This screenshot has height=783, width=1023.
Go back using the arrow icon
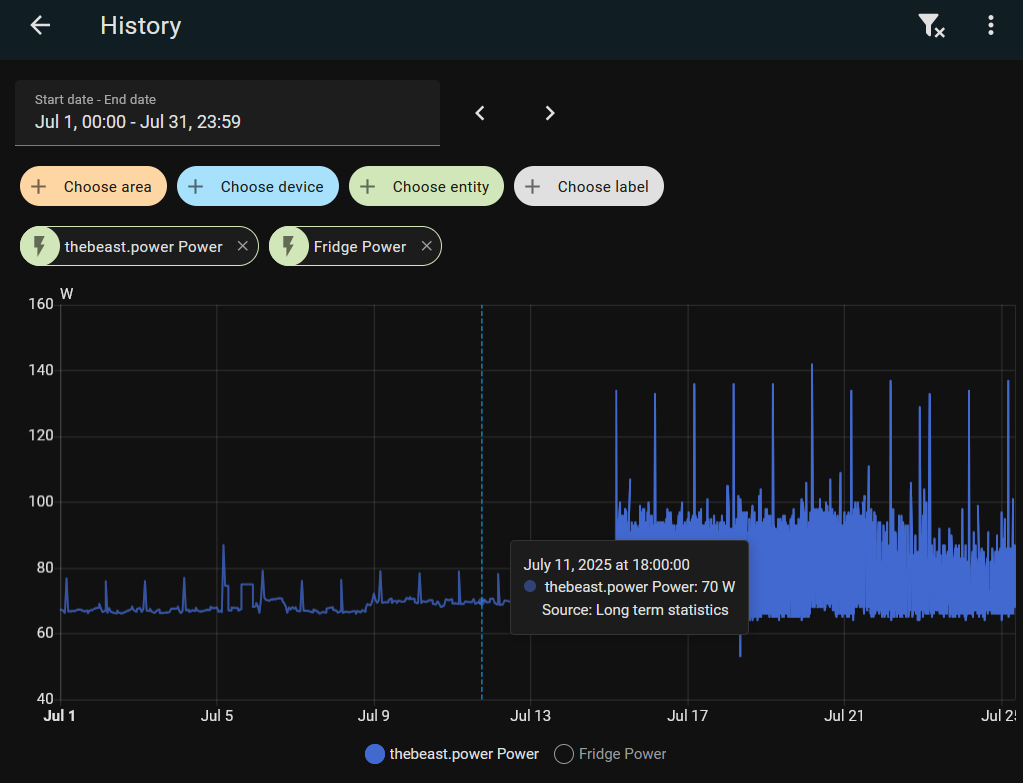pyautogui.click(x=40, y=25)
